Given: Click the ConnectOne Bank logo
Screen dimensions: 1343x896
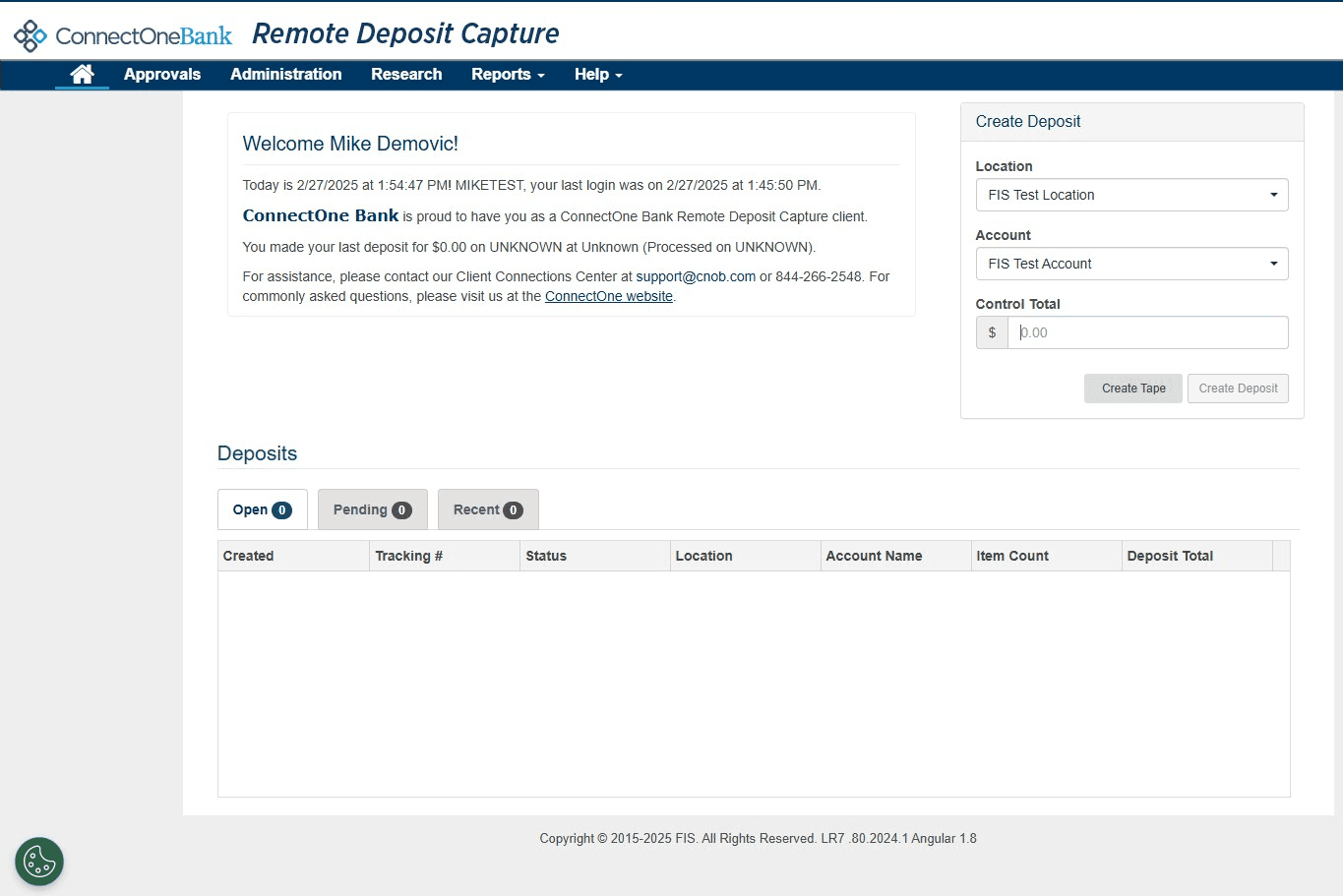Looking at the screenshot, I should pos(123,35).
